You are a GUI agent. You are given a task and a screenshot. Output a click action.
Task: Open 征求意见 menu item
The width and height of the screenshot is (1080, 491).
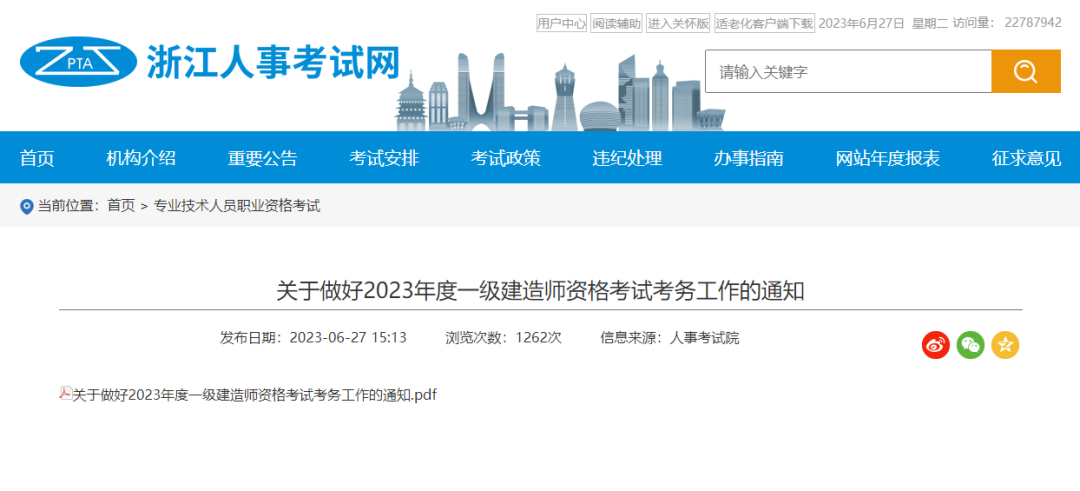(x=1026, y=158)
